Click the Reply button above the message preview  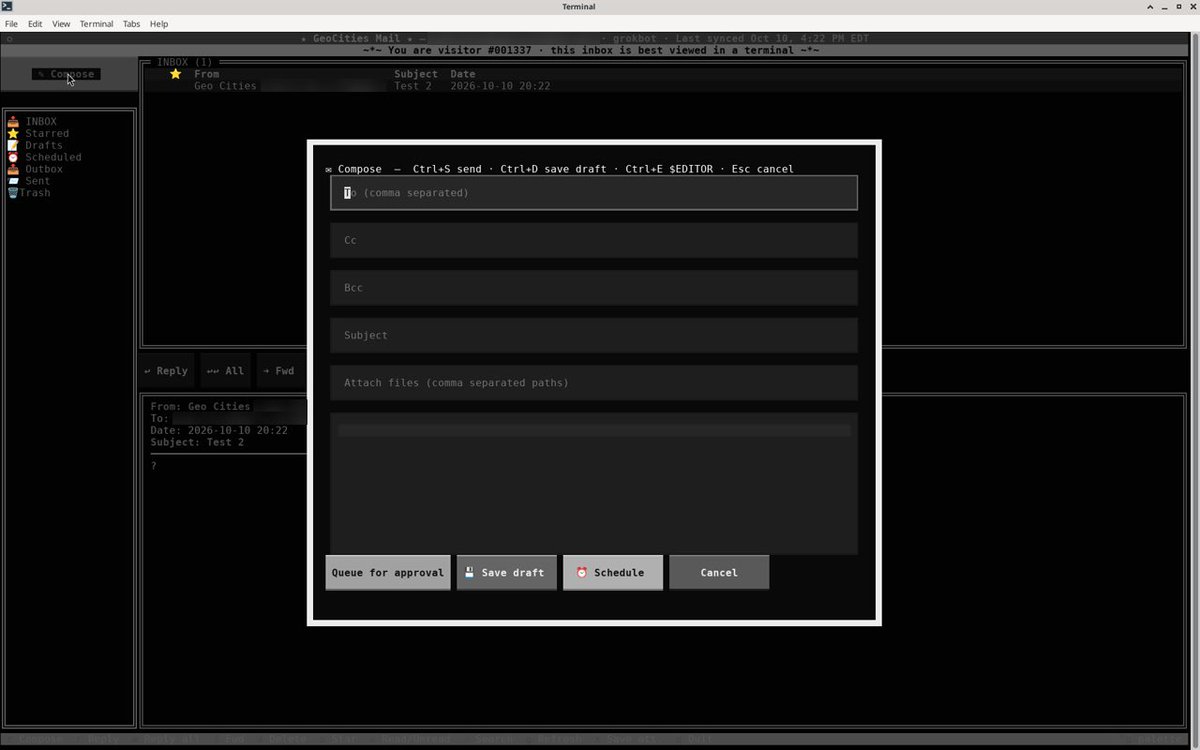tap(166, 371)
